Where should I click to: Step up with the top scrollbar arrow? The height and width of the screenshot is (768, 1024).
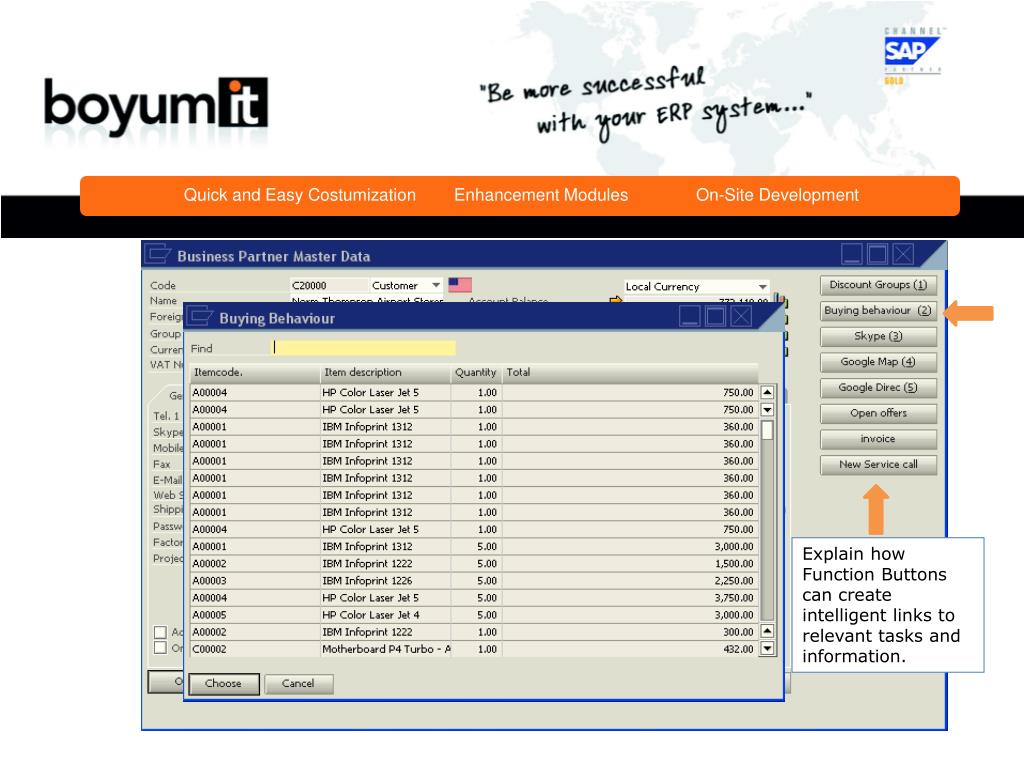[x=767, y=392]
